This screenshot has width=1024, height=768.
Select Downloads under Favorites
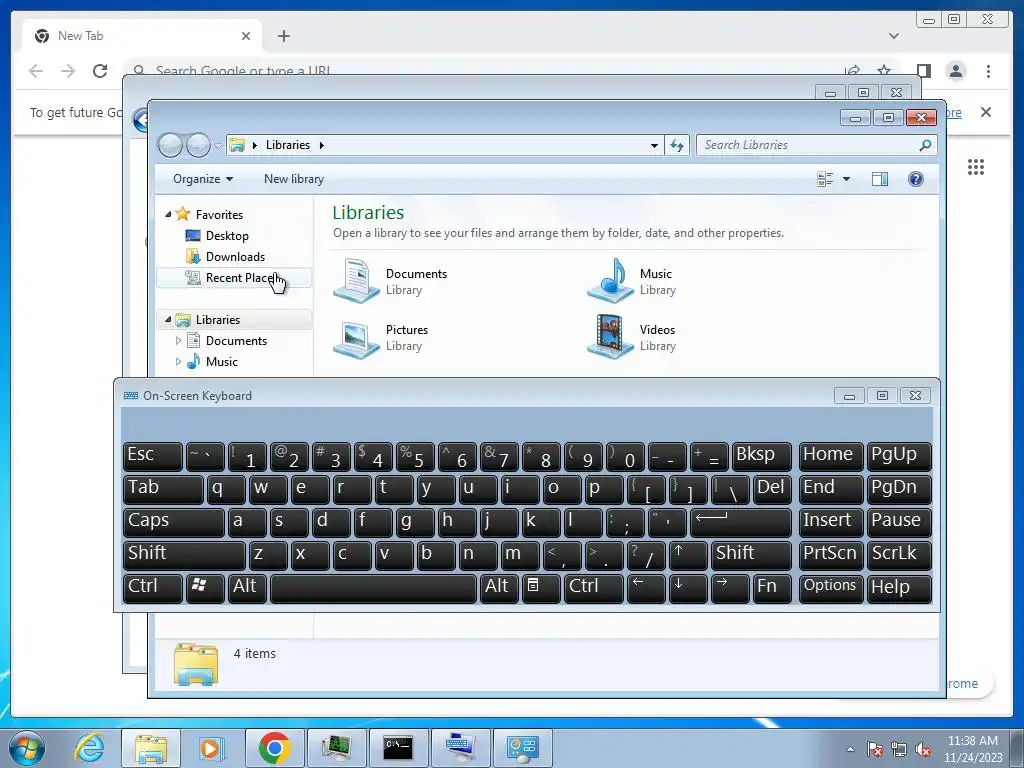tap(235, 257)
